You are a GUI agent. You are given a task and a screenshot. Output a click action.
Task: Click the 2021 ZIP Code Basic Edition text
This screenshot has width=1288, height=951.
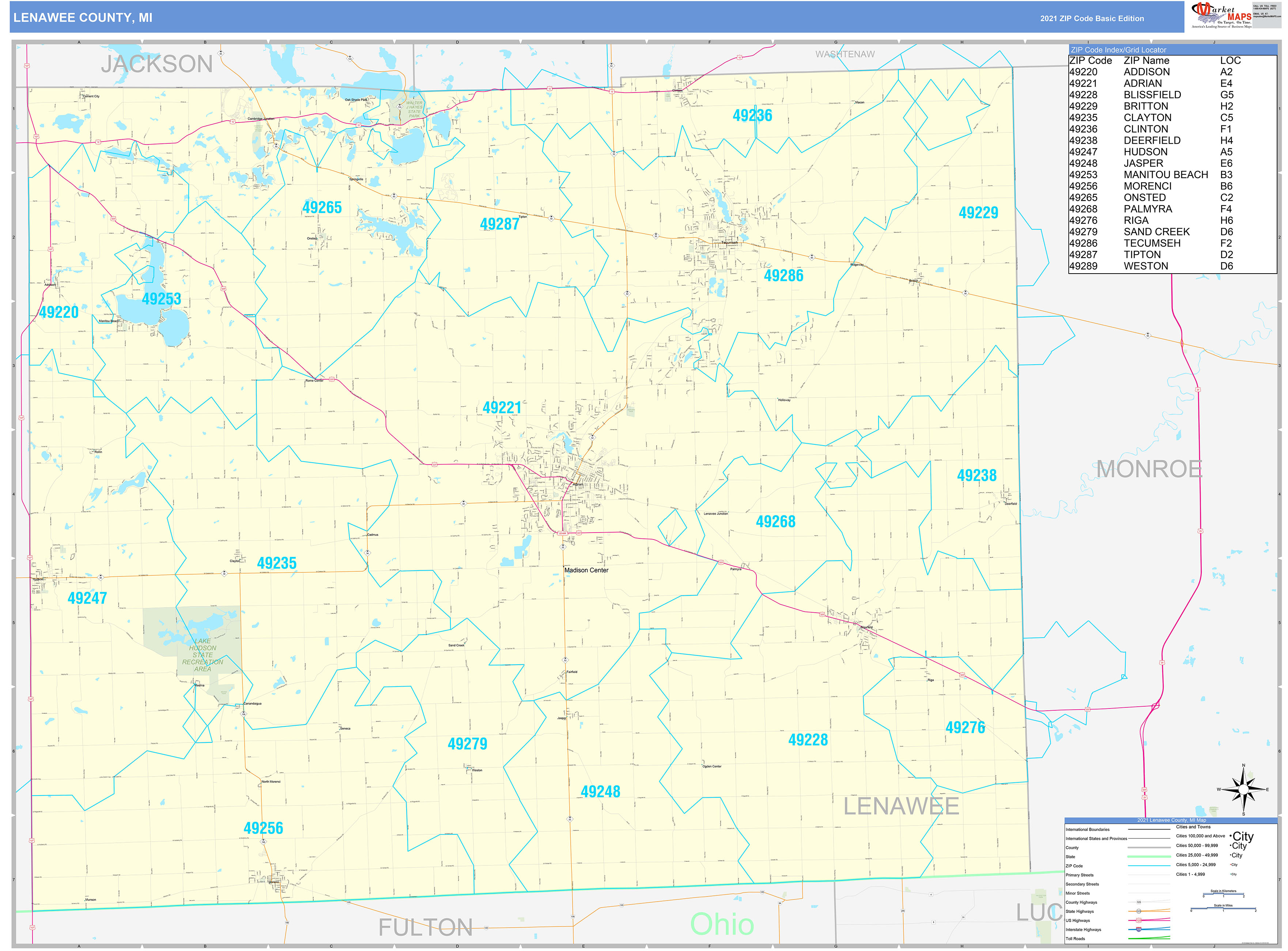(1092, 18)
